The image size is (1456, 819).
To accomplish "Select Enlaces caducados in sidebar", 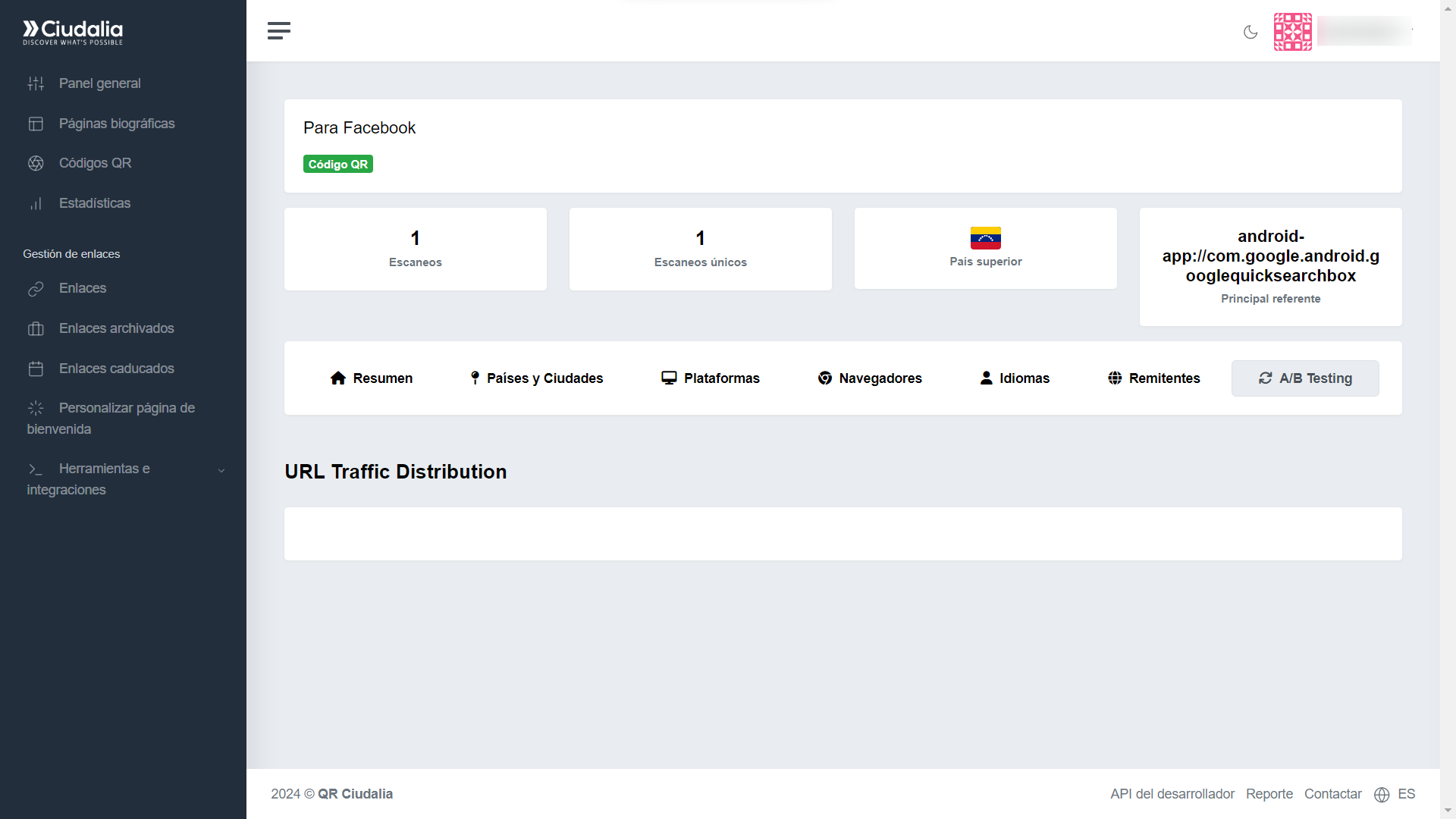I will [x=116, y=369].
